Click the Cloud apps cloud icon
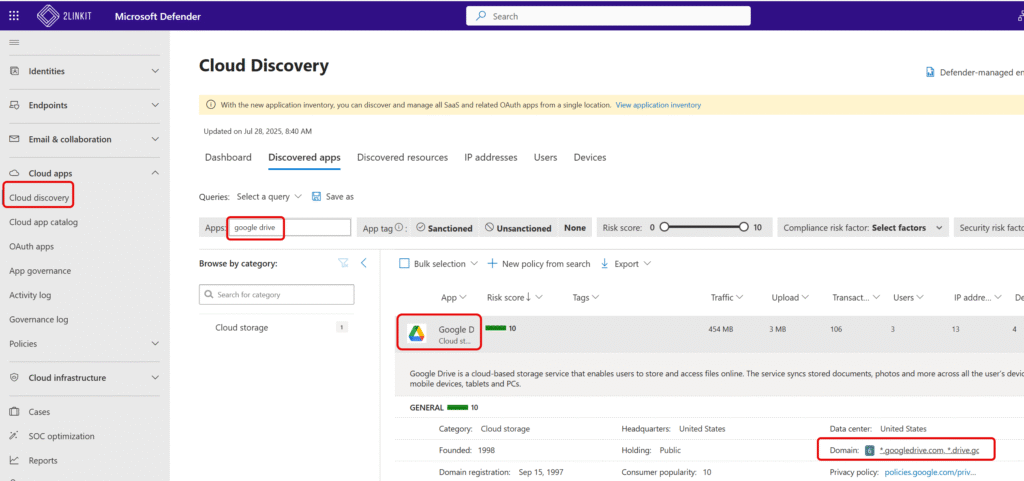Screen dimensions: 1024x481 tap(15, 174)
